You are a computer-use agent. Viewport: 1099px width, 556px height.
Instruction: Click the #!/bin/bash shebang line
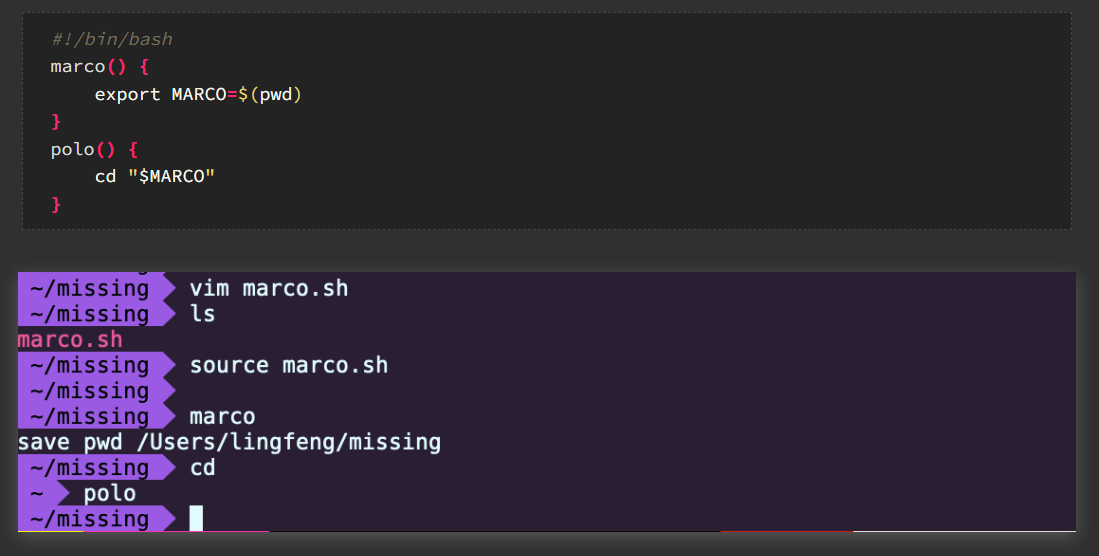coord(112,40)
